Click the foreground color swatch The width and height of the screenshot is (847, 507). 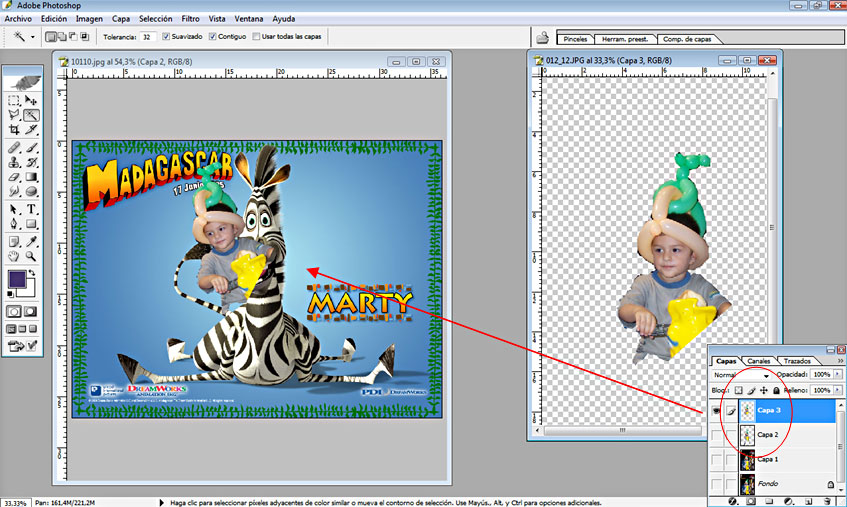17,279
